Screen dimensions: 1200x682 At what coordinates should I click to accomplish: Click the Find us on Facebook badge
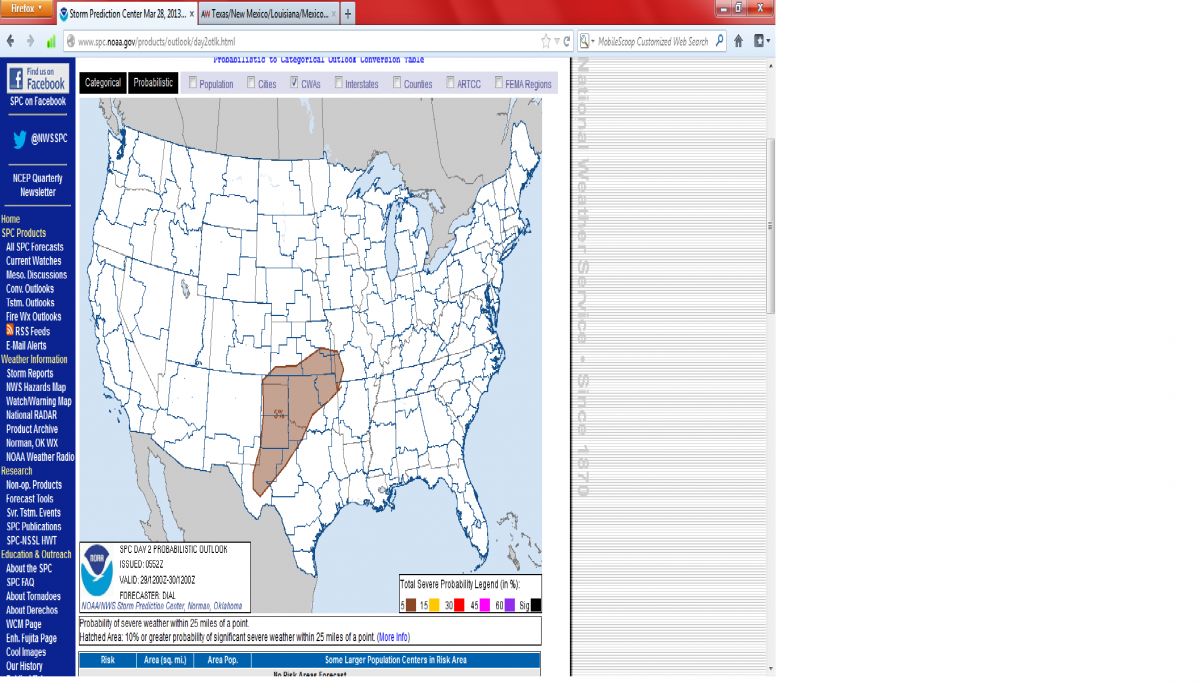[38, 79]
